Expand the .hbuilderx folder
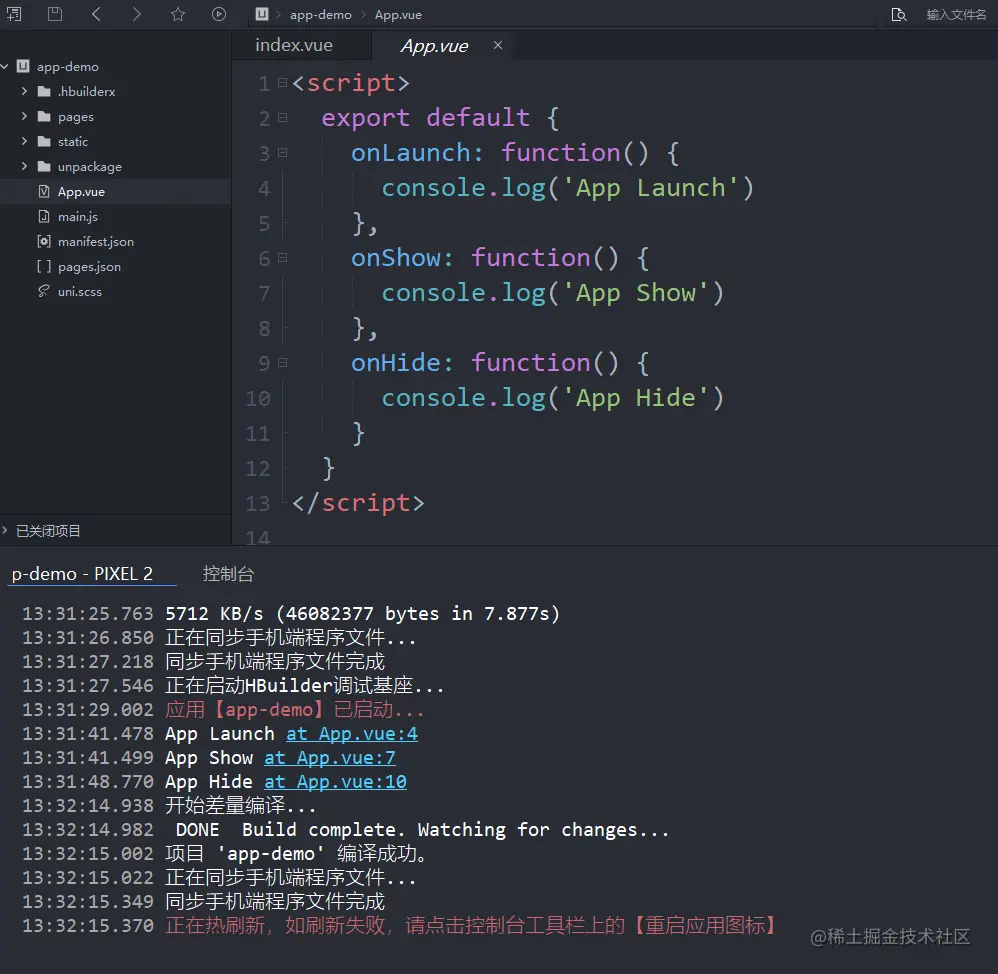 24,91
